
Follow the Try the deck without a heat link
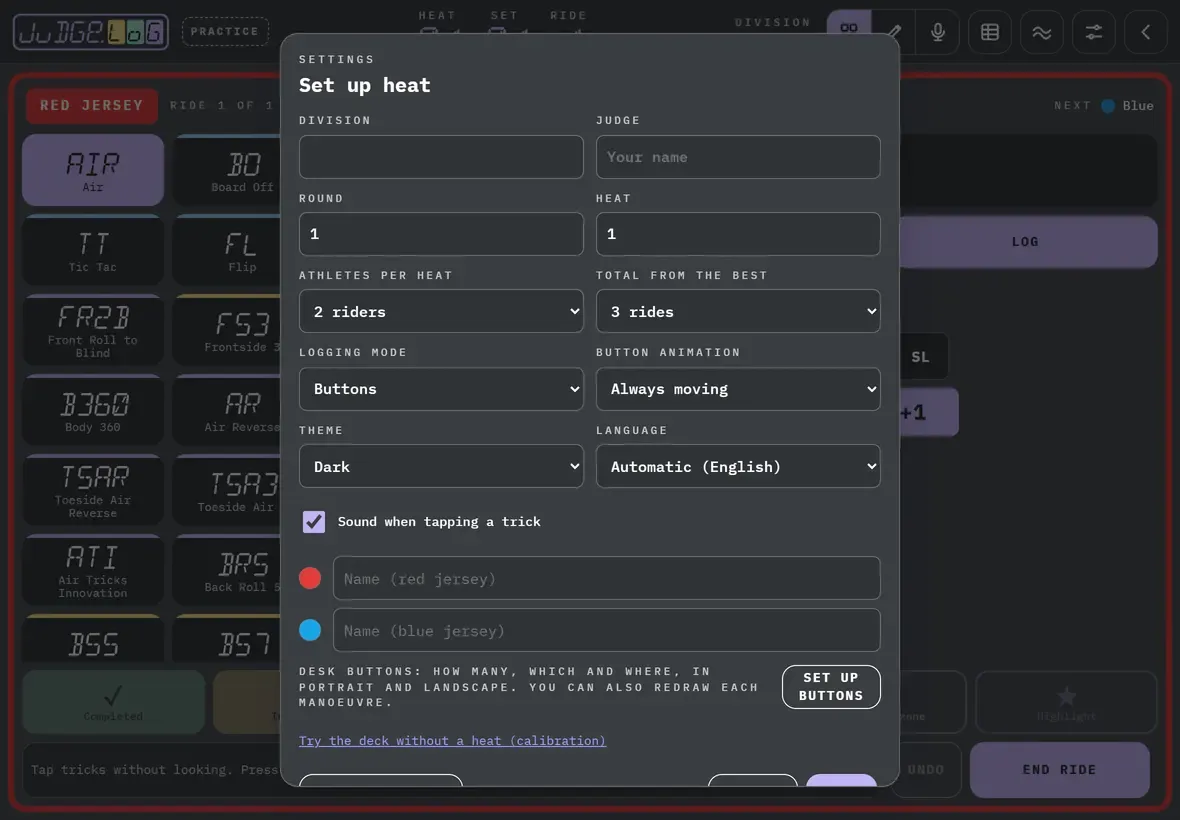(x=452, y=741)
